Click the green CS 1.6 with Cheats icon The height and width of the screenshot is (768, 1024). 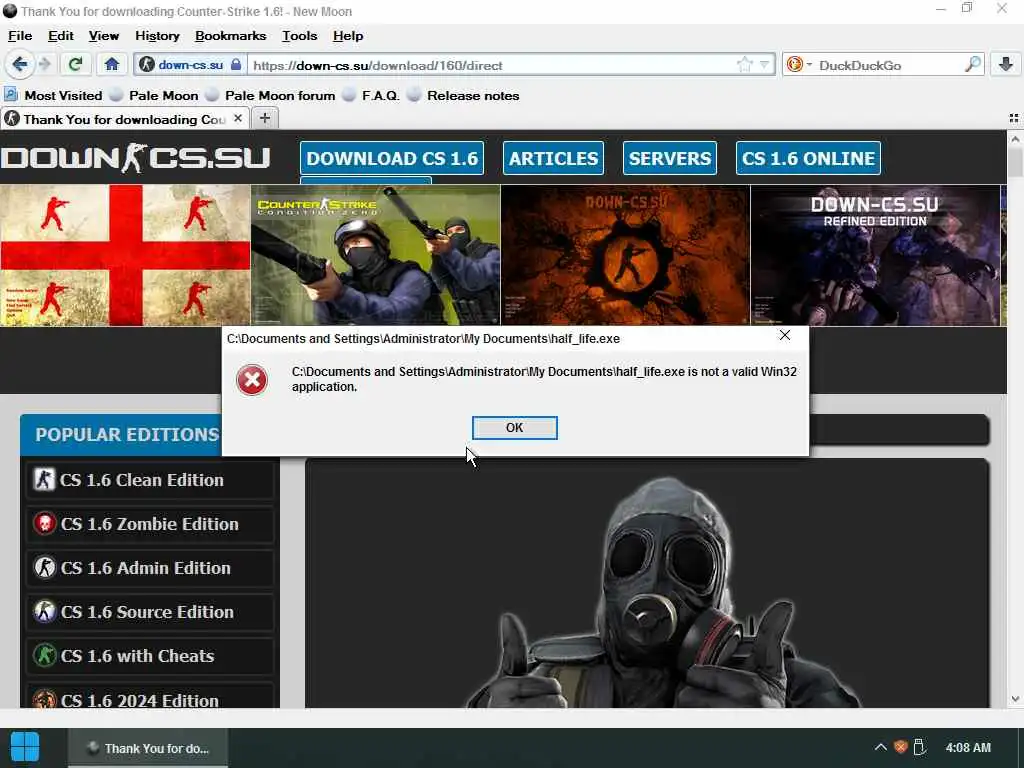(x=44, y=655)
